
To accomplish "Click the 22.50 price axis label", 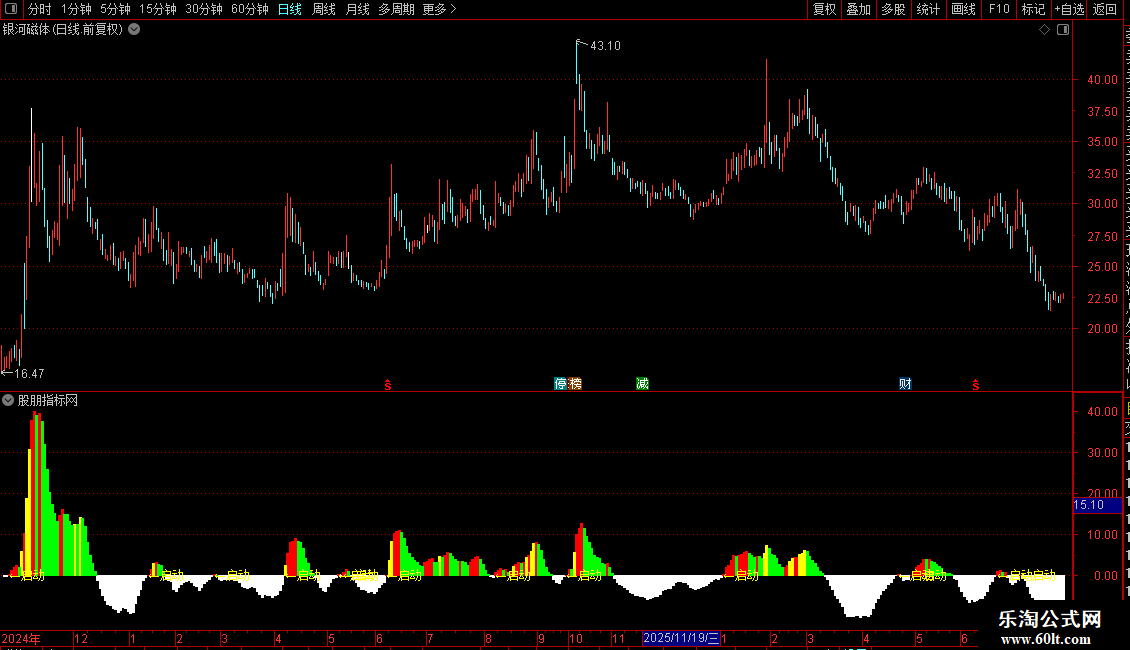I will coord(1103,298).
